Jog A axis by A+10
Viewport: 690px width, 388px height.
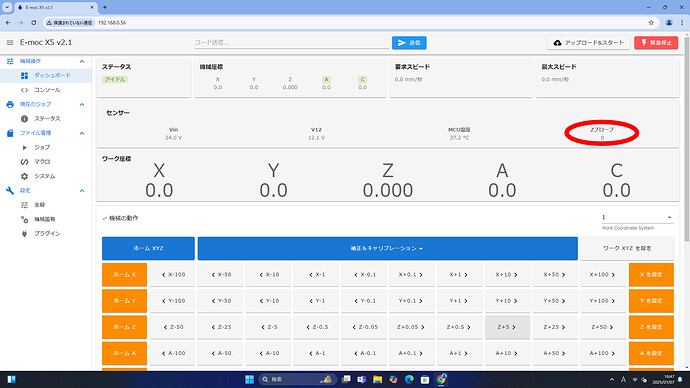click(x=507, y=353)
